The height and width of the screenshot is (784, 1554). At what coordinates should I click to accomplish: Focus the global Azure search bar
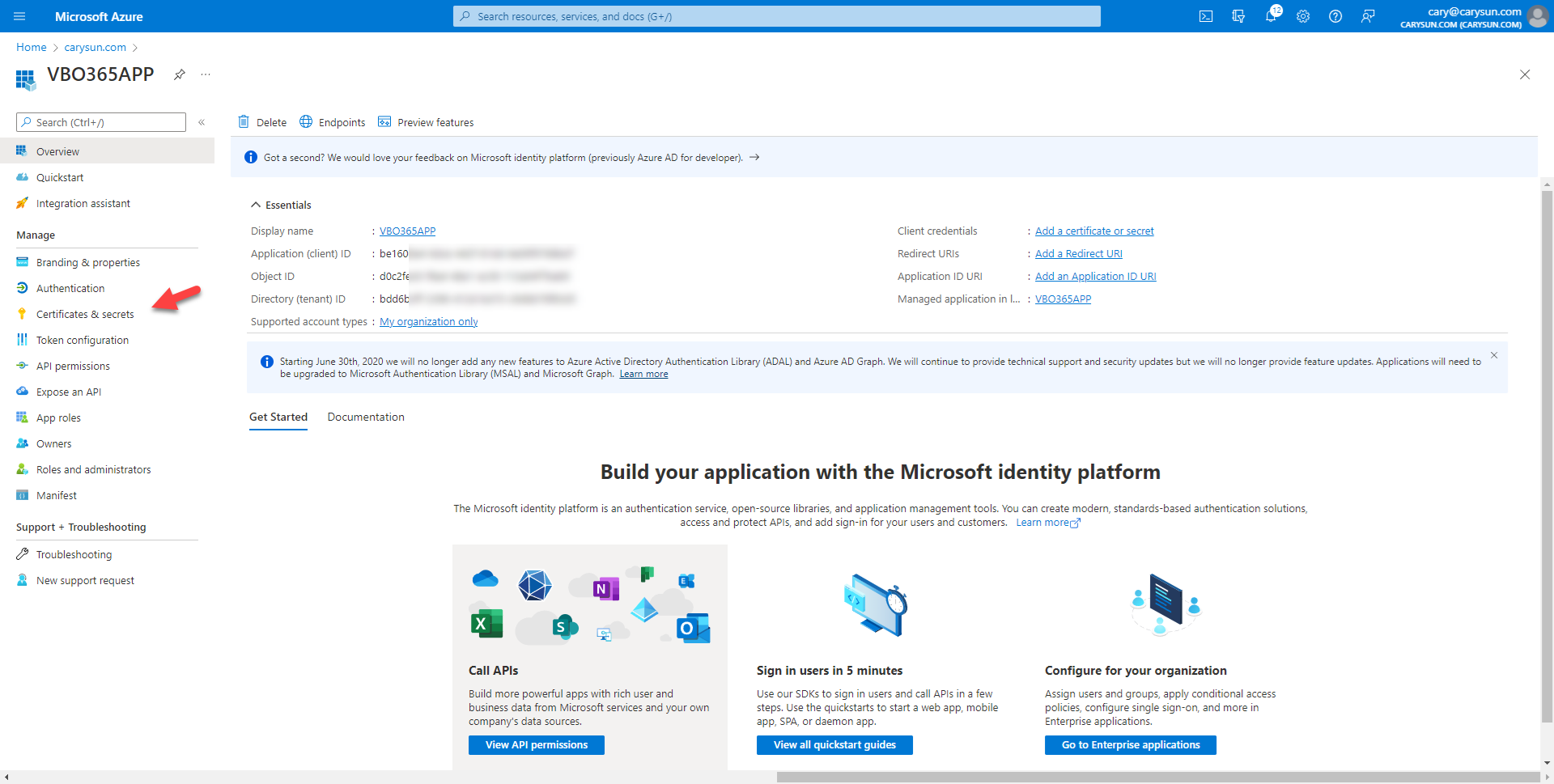(x=777, y=16)
